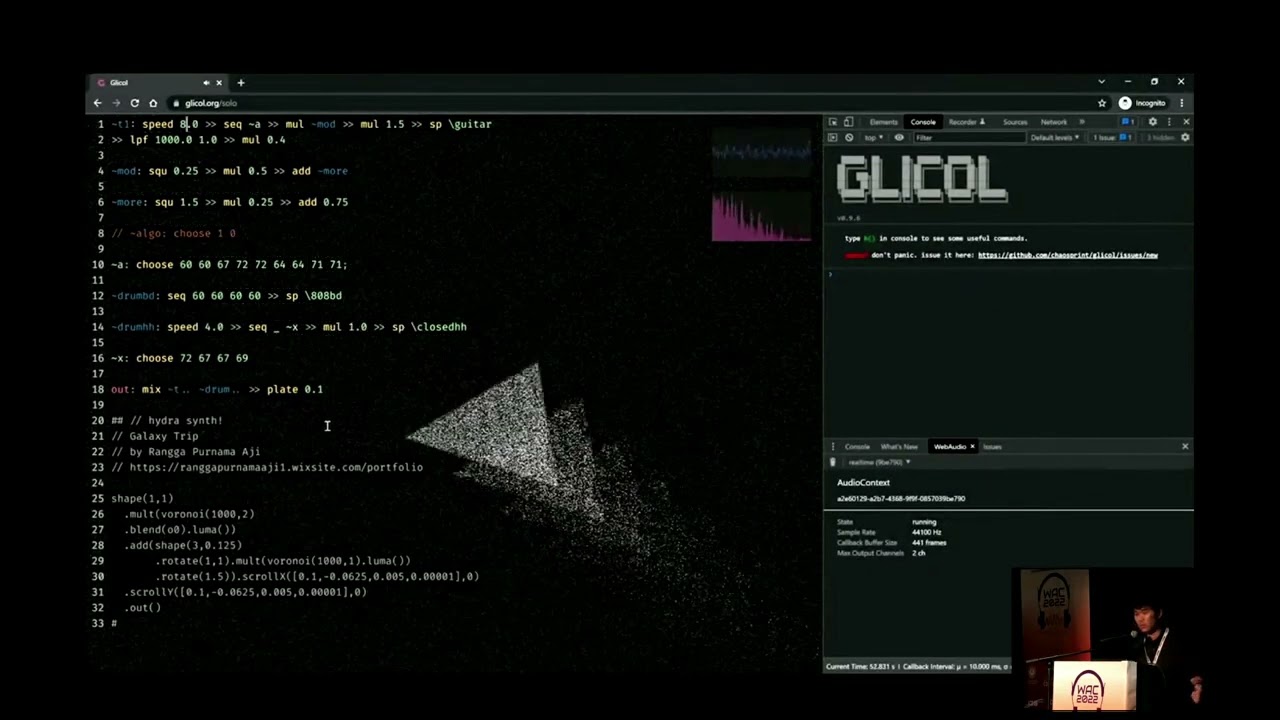Click code line 12 with \808bd
Viewport: 1280px width, 720px height.
coord(226,296)
